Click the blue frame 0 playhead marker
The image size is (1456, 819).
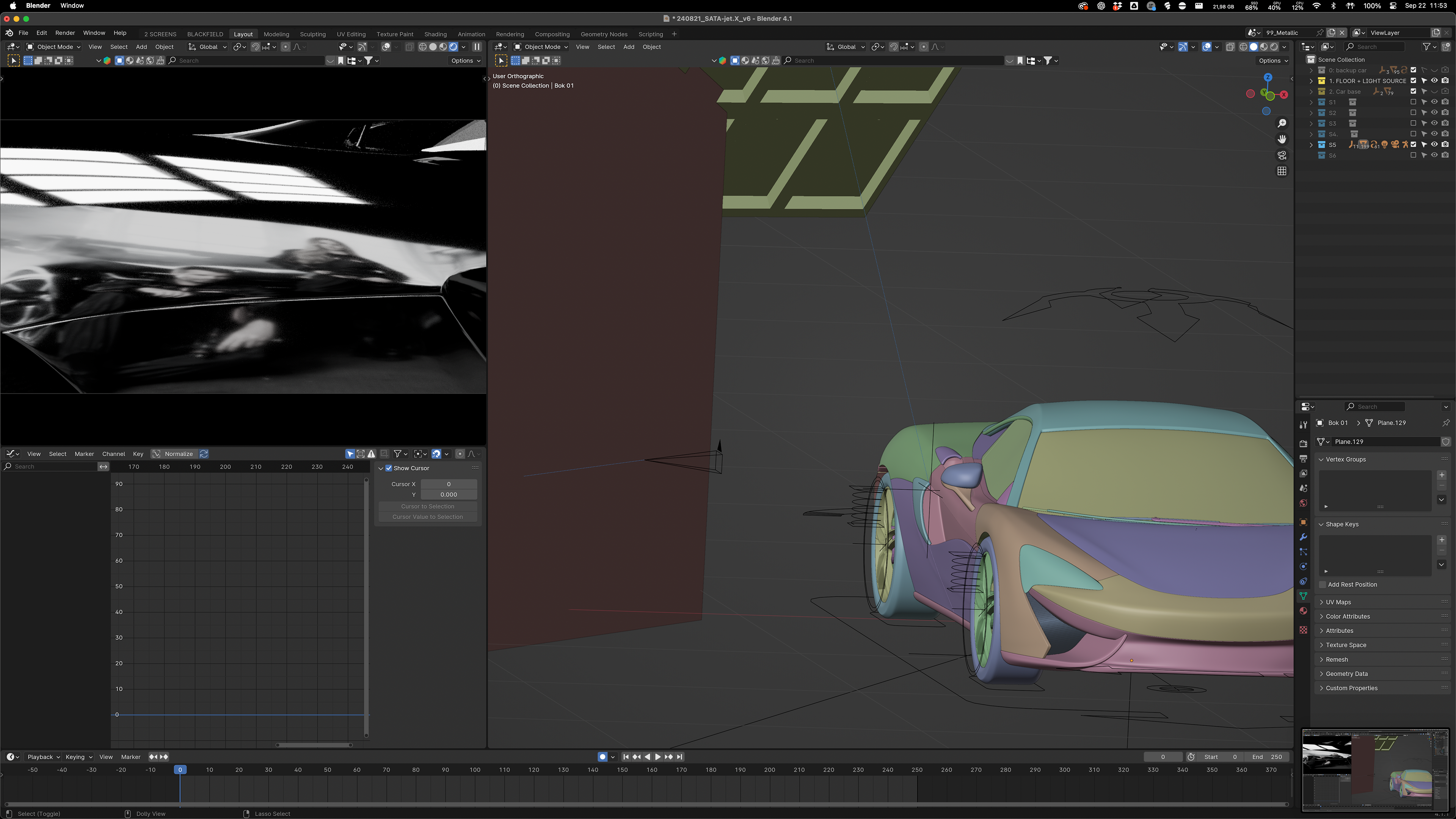[x=180, y=770]
